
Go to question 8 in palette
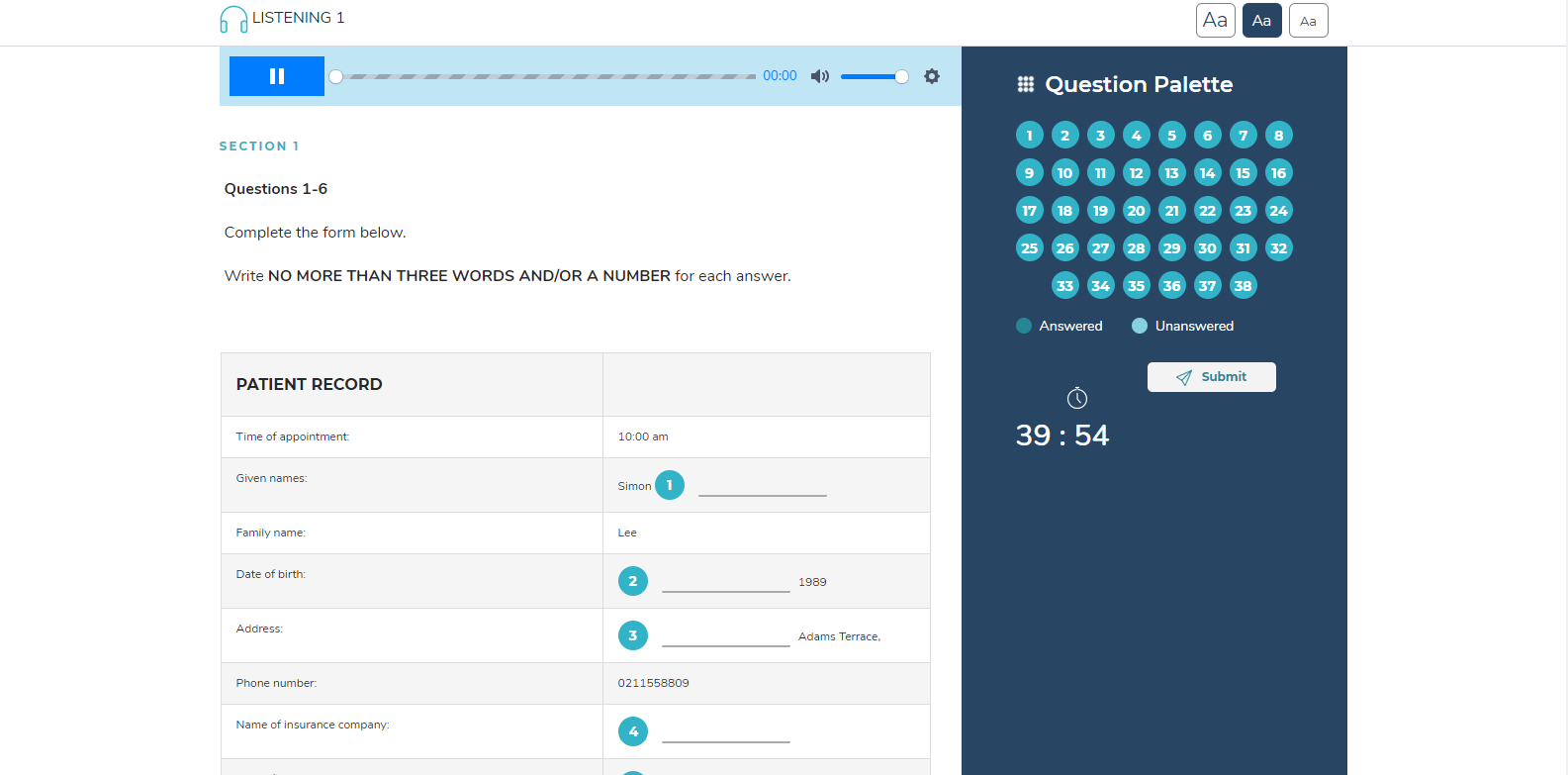(x=1279, y=136)
